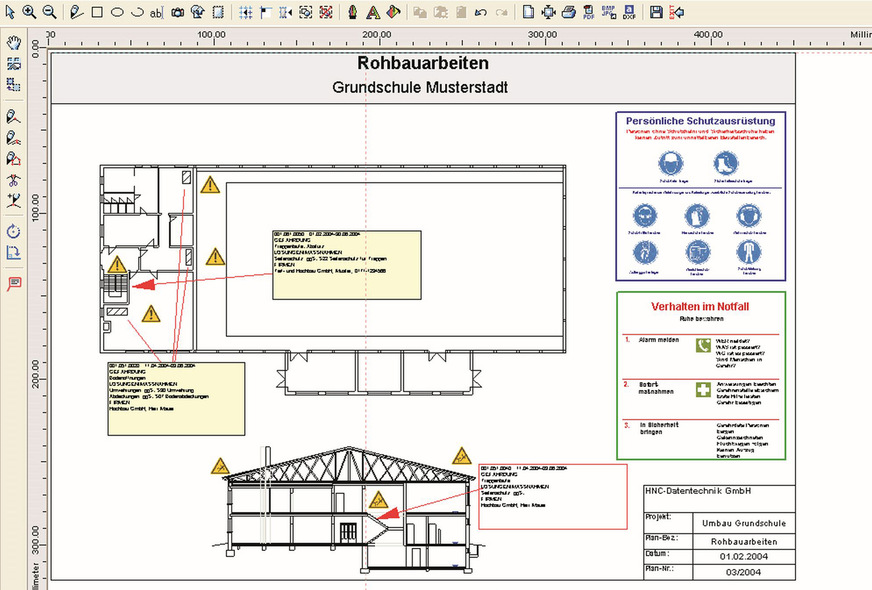Select the Ellipse drawing tool
Viewport: 872px width, 590px height.
click(x=115, y=11)
